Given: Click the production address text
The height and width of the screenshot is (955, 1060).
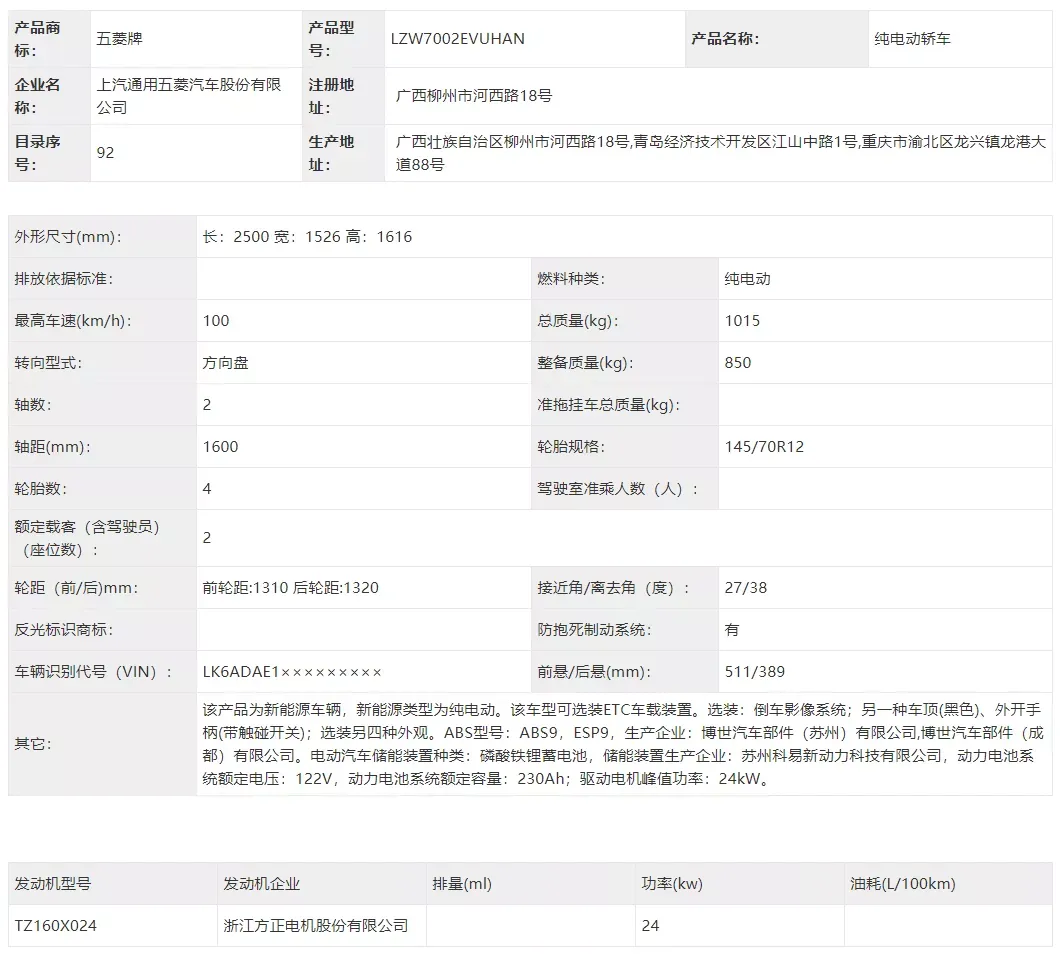Looking at the screenshot, I should pyautogui.click(x=721, y=153).
